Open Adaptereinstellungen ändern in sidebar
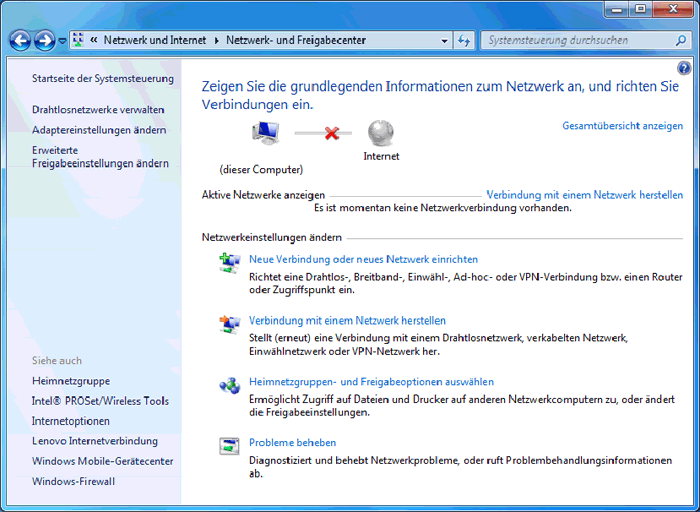 (x=99, y=130)
